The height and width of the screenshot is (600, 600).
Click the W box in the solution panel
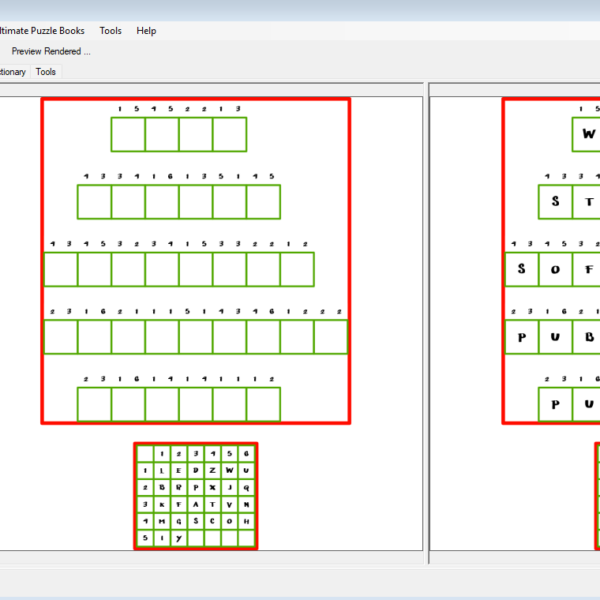pos(587,134)
